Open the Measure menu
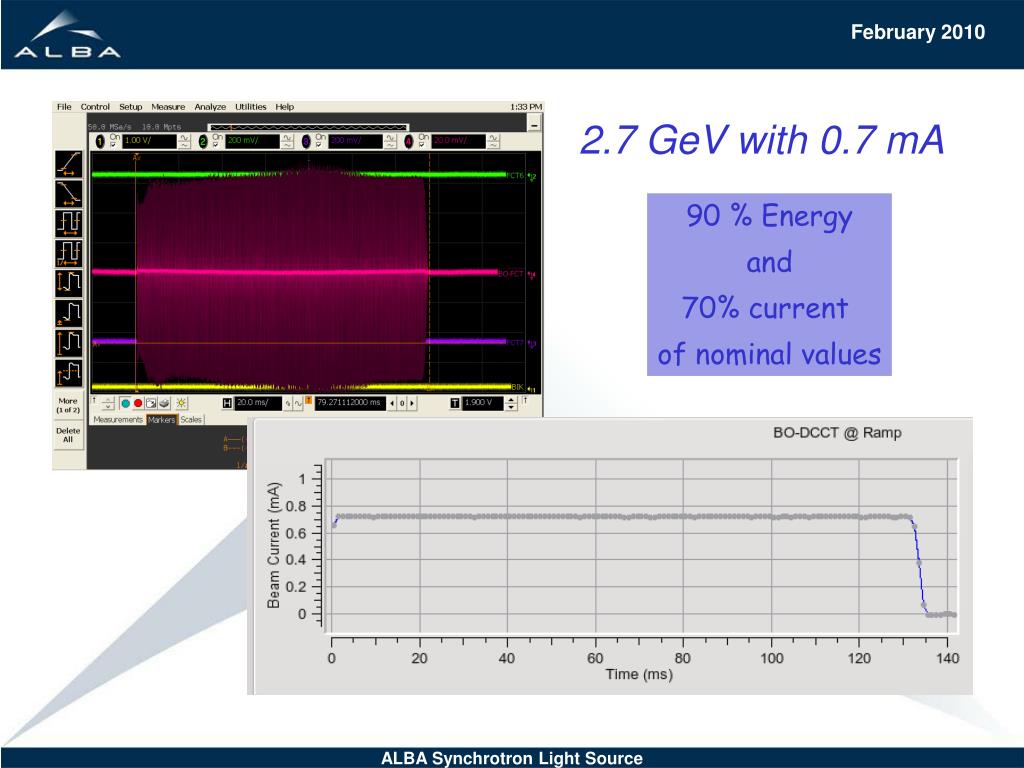1024x768 pixels. tap(168, 106)
